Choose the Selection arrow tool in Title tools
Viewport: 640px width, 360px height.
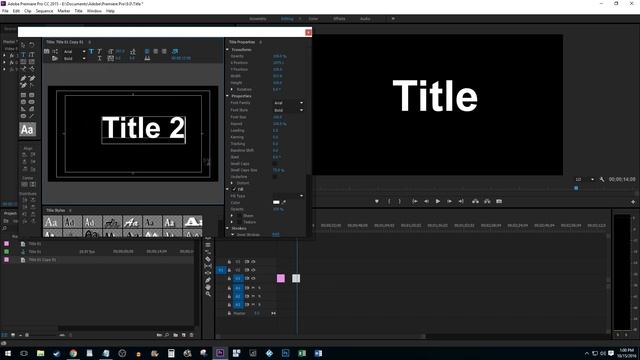pos(23,45)
